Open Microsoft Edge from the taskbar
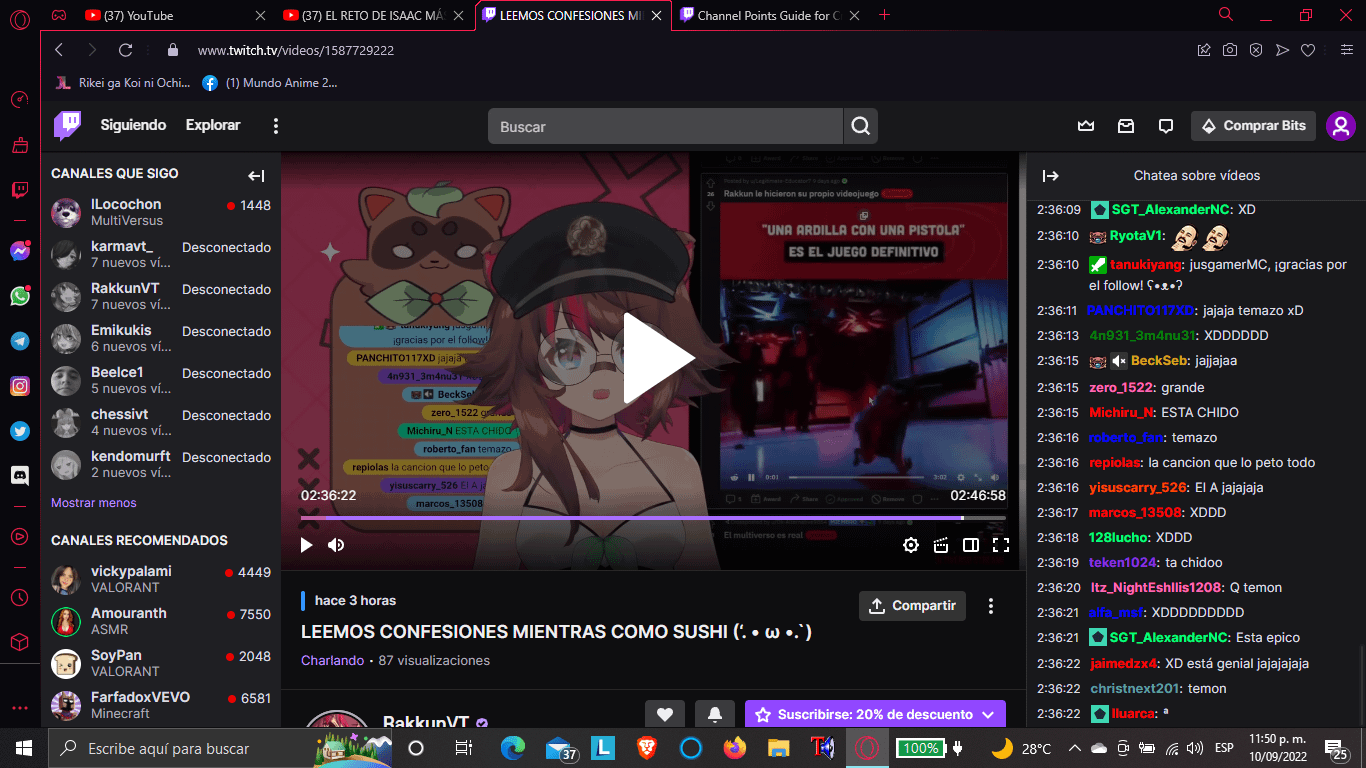This screenshot has width=1366, height=768. pyautogui.click(x=513, y=747)
